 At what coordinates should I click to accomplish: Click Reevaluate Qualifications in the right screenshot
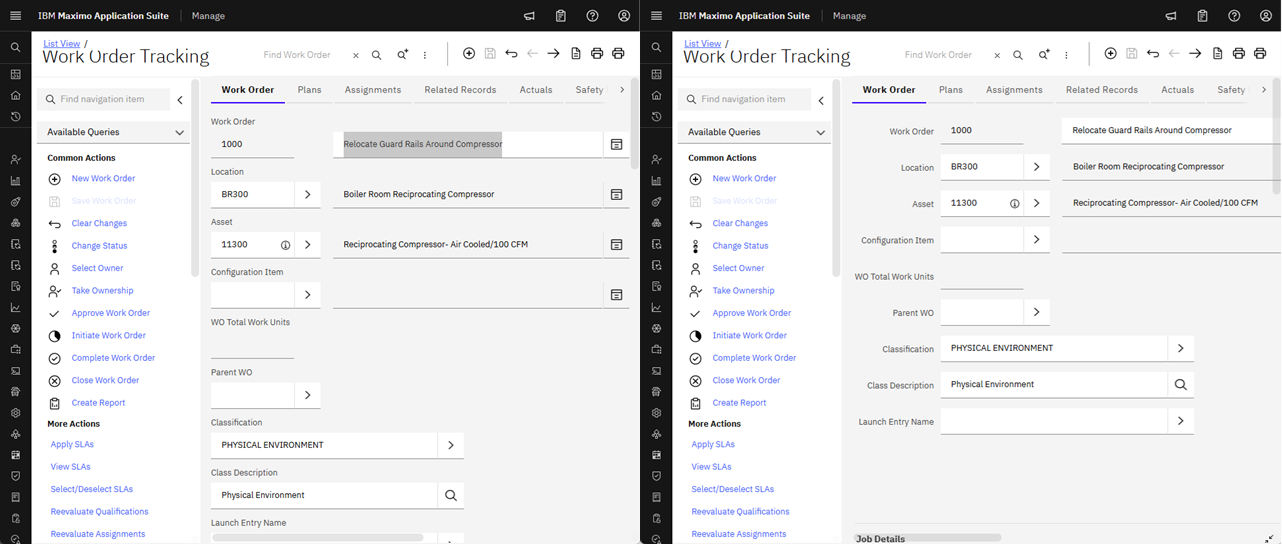click(741, 512)
